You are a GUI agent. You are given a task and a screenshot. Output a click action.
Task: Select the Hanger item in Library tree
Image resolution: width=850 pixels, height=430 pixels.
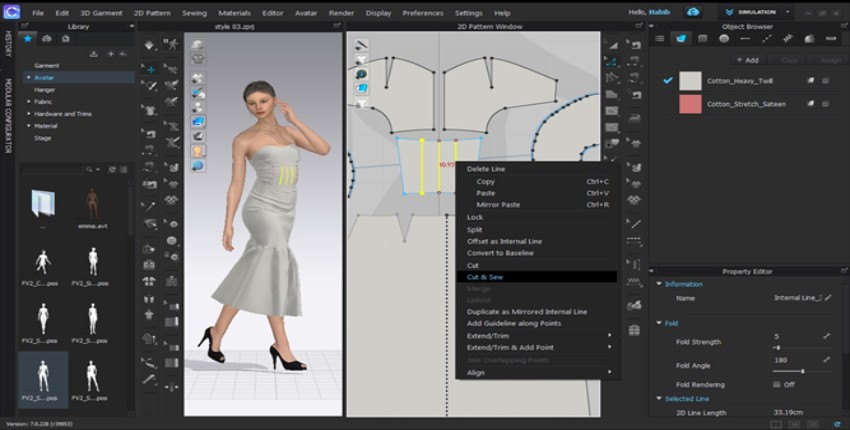pos(44,90)
